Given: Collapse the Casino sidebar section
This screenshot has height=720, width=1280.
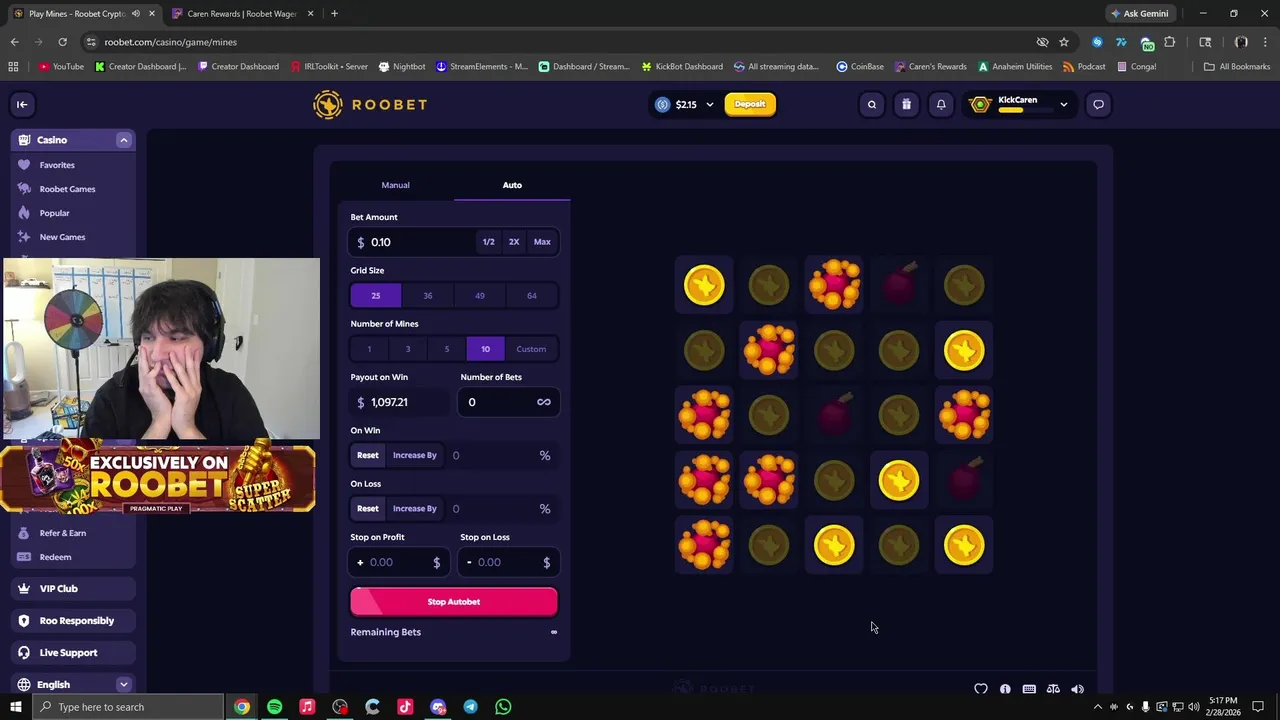Looking at the screenshot, I should pyautogui.click(x=124, y=140).
